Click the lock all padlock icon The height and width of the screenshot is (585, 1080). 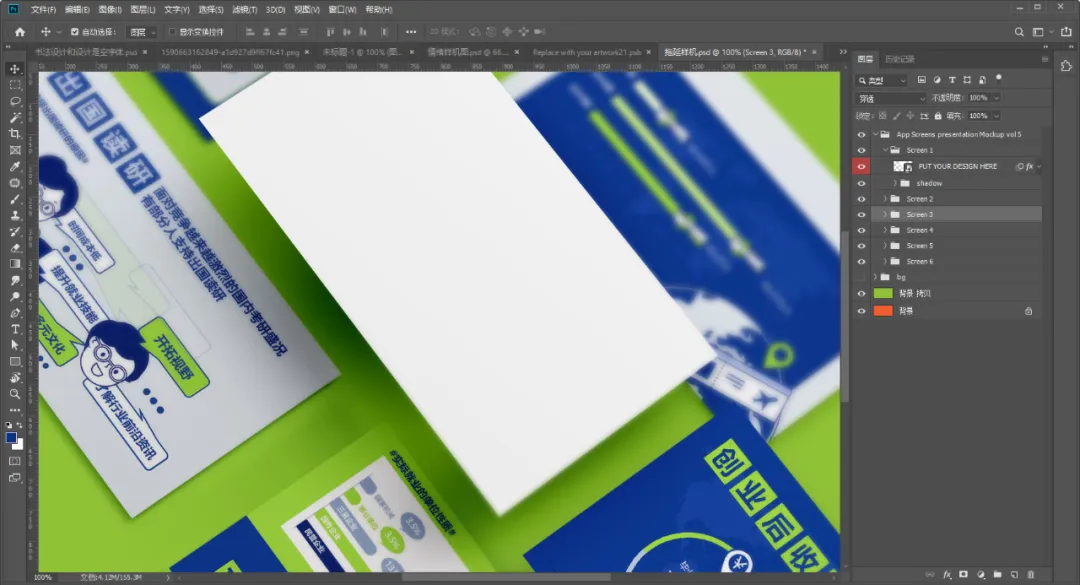[x=937, y=116]
